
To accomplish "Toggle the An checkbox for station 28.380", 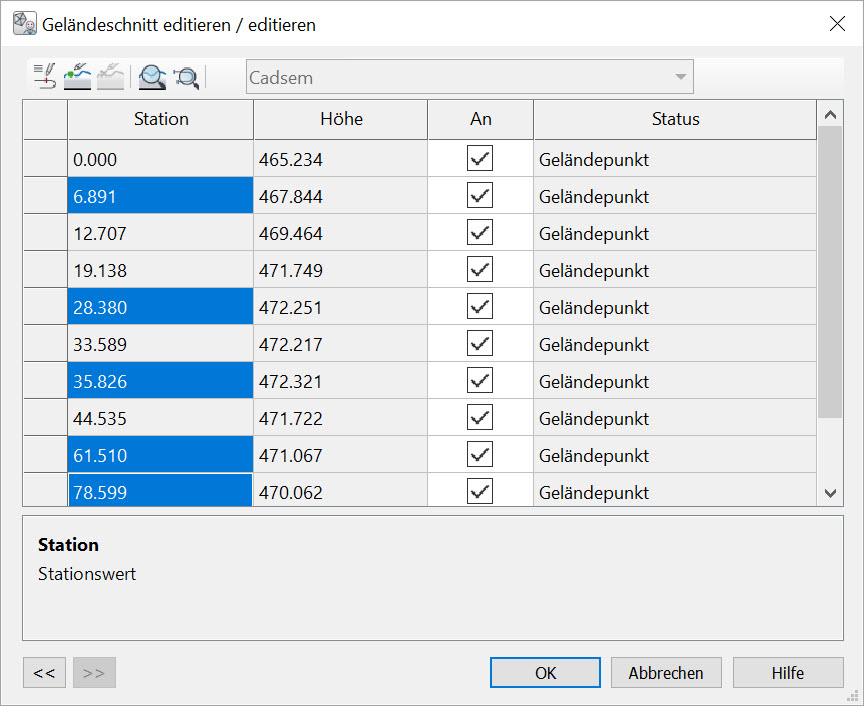I will point(480,307).
